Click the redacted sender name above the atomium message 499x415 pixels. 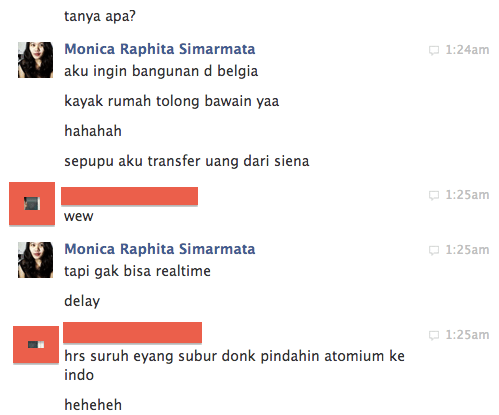(x=133, y=332)
